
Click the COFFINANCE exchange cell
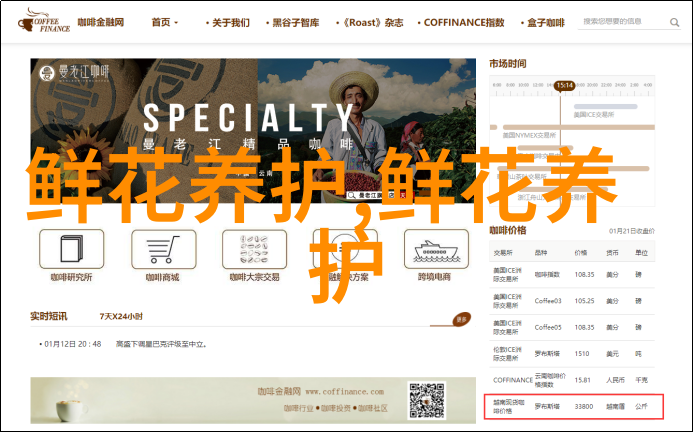click(x=513, y=380)
